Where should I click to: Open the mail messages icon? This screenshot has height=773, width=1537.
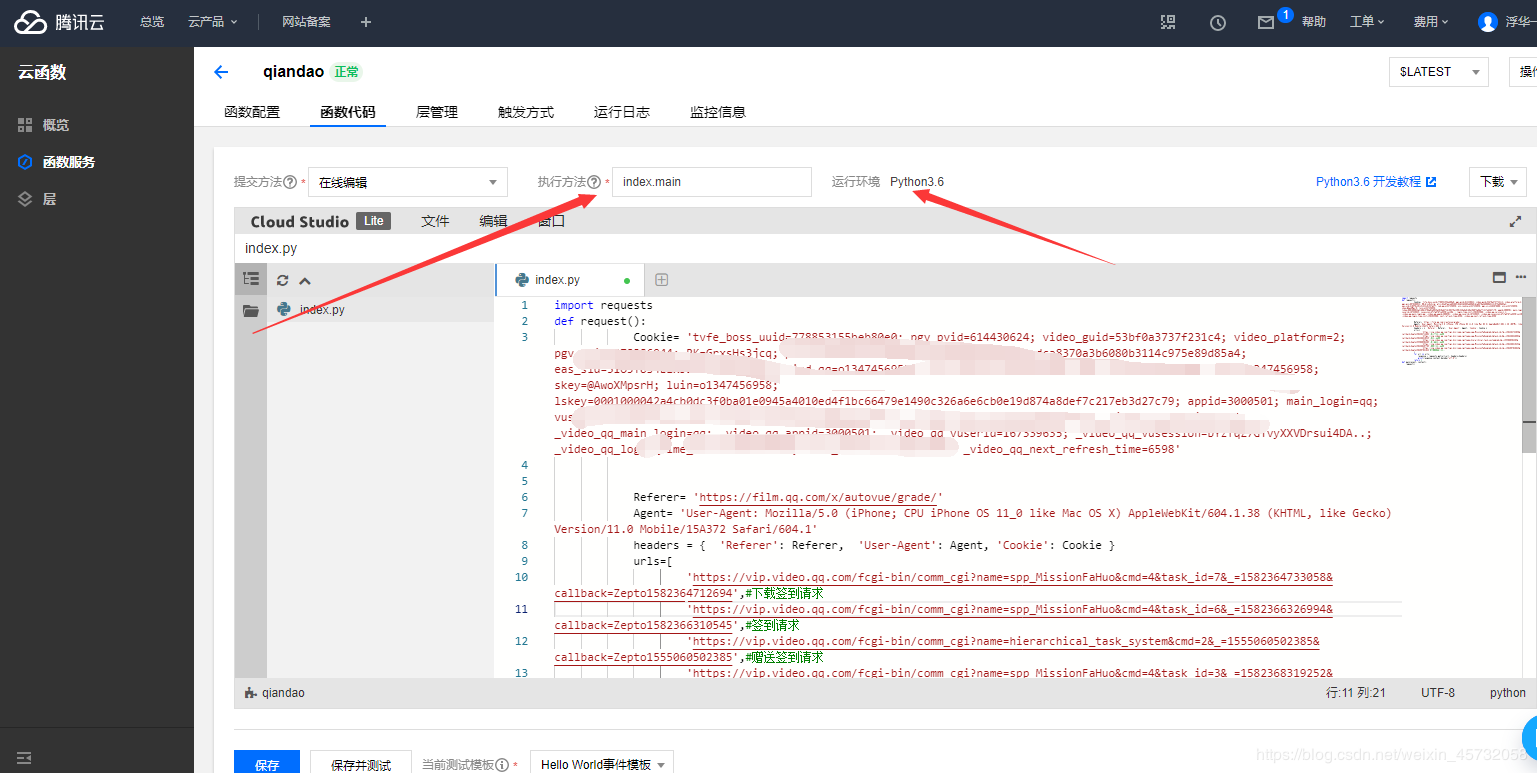click(1266, 22)
